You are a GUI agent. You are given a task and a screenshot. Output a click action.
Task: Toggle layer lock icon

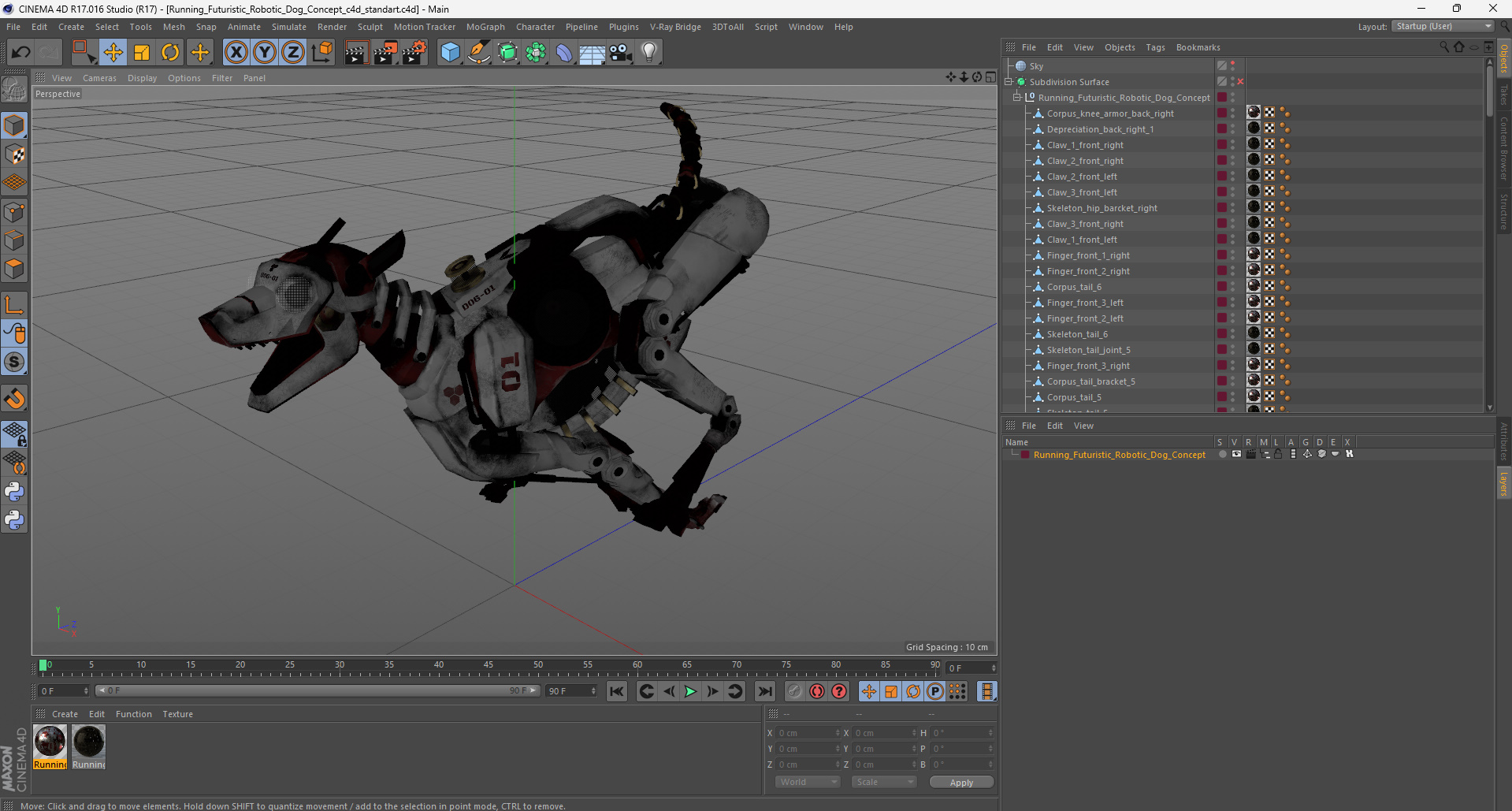(1278, 454)
